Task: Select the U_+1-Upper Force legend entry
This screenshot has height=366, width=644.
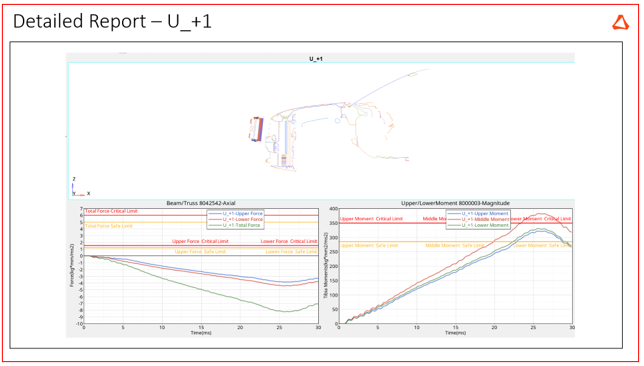Action: pyautogui.click(x=242, y=214)
